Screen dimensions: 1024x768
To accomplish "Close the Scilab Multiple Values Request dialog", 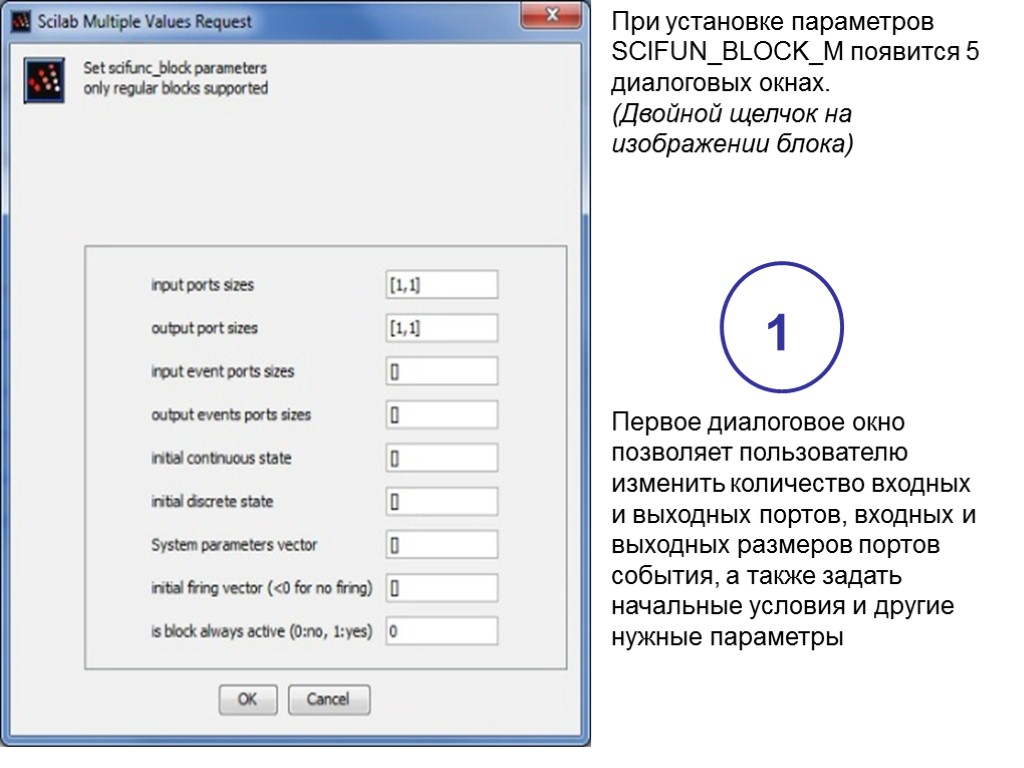I will tap(551, 16).
